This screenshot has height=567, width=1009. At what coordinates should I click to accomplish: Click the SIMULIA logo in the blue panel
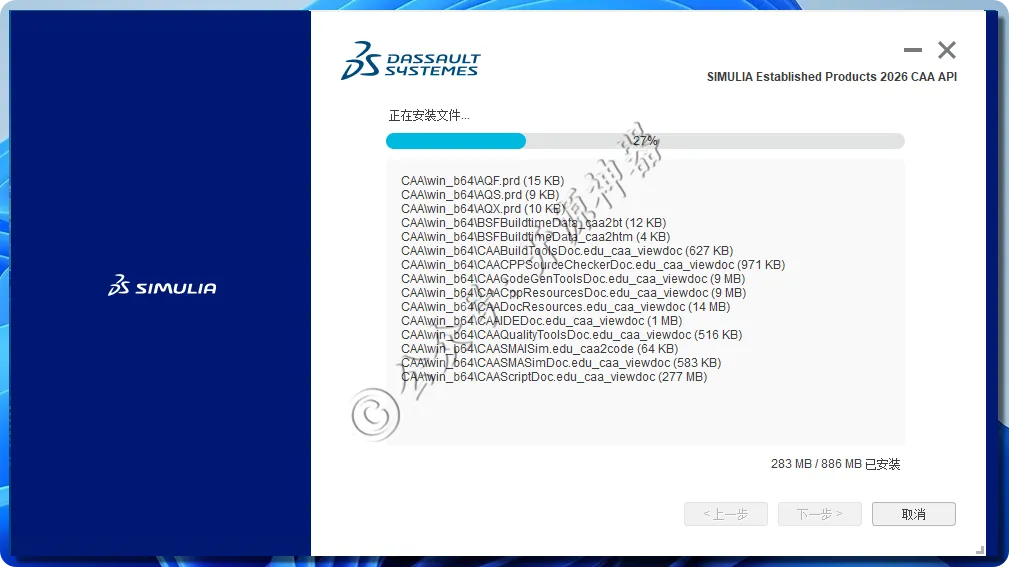point(162,285)
